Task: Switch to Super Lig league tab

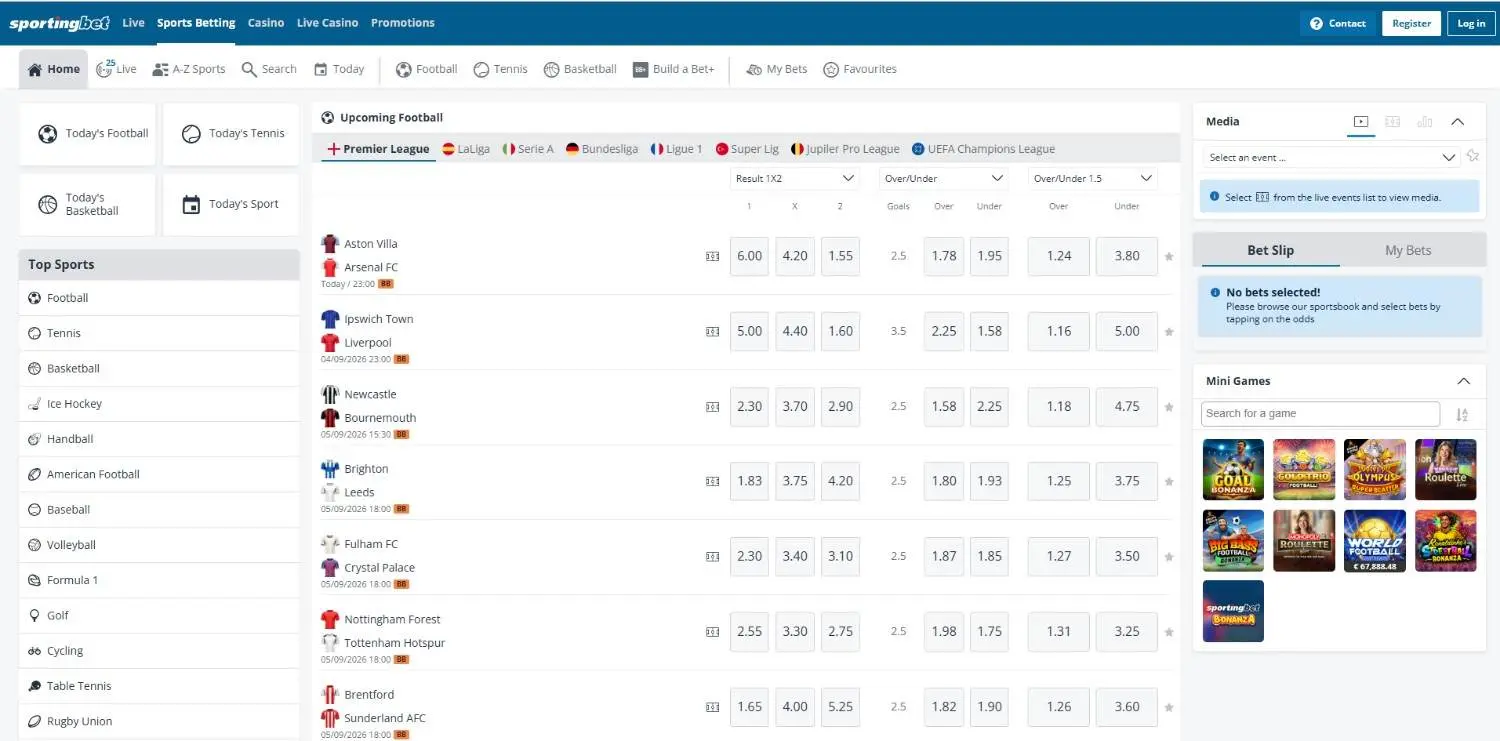Action: coord(747,149)
